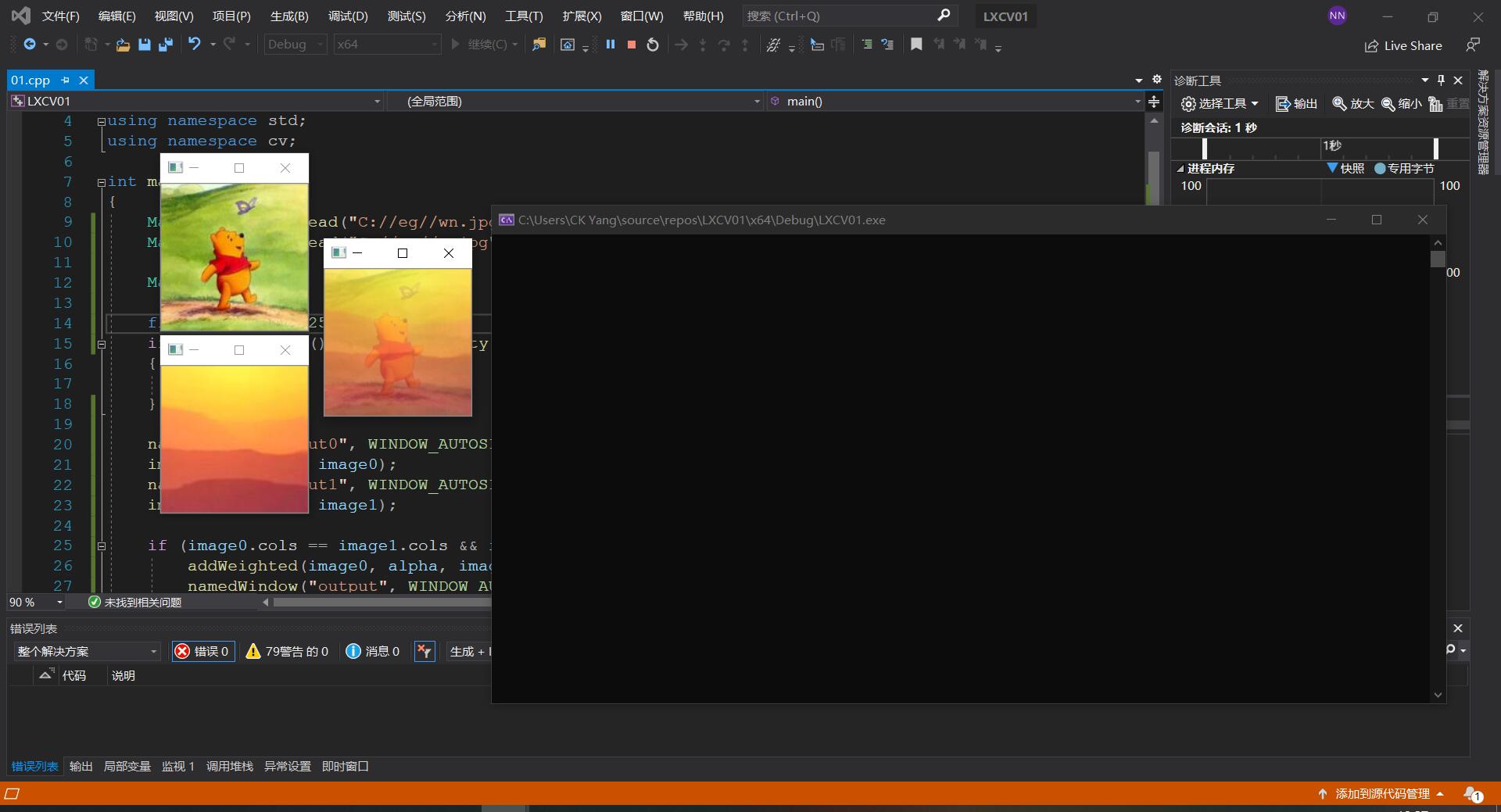Open the Debug (调试) menu
Screen dimensions: 1501x812
coord(348,16)
